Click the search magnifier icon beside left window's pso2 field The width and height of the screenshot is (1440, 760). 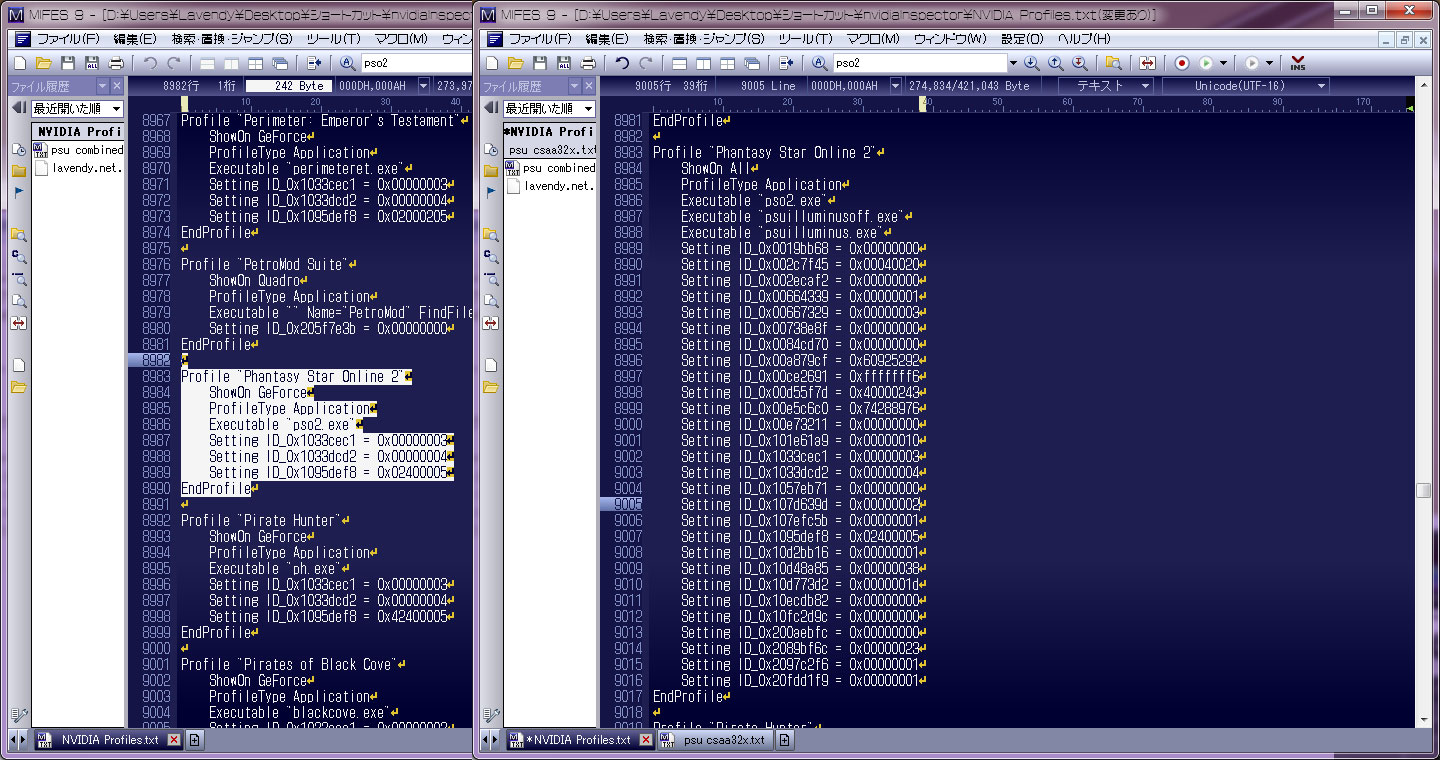pos(347,63)
